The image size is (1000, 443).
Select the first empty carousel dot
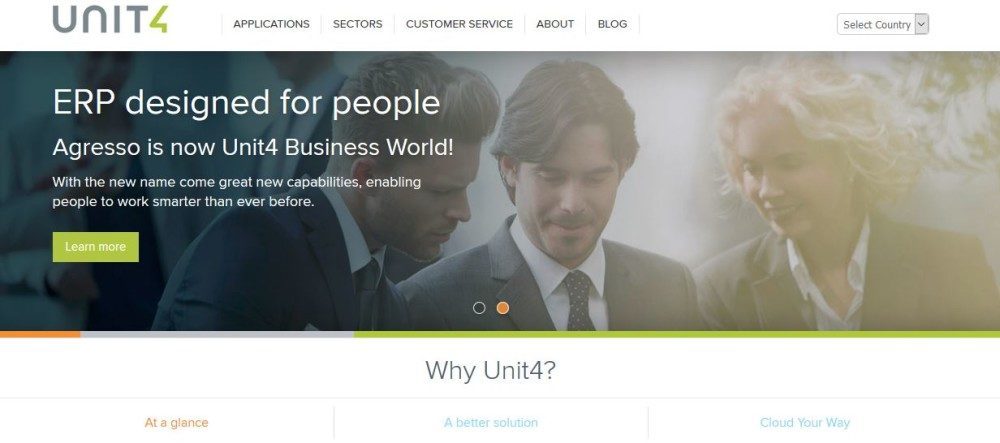479,308
